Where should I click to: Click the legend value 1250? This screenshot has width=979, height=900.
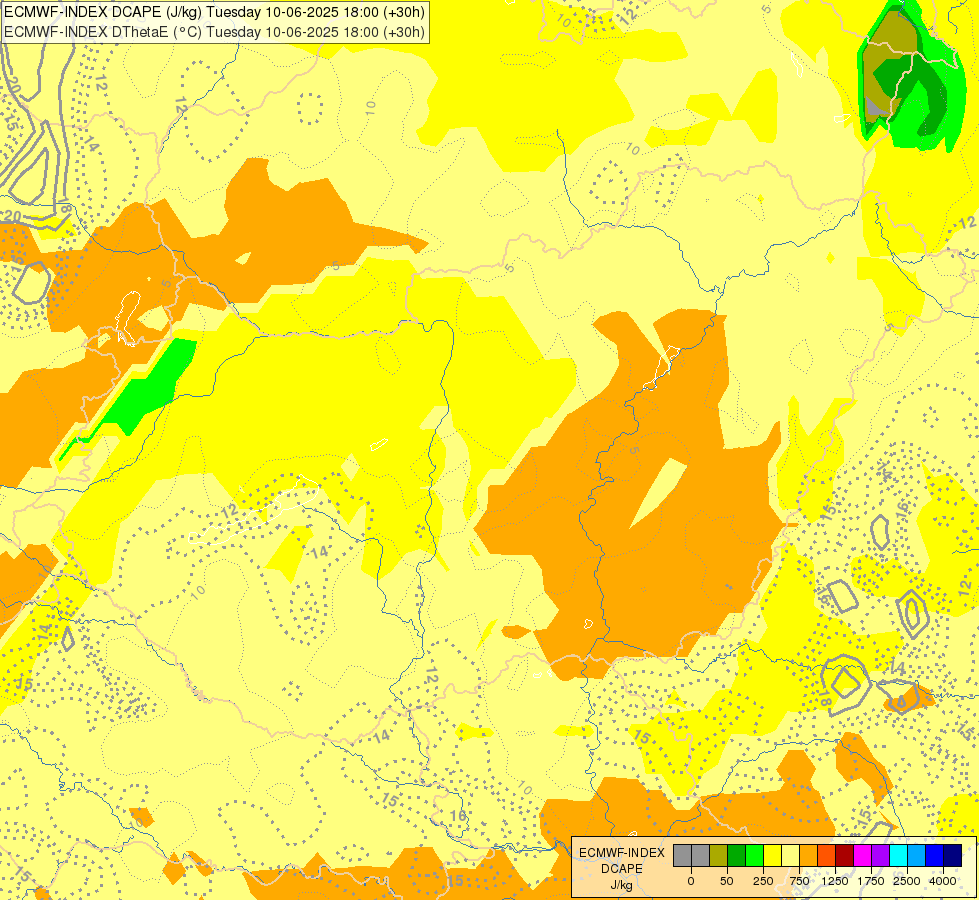tap(835, 881)
